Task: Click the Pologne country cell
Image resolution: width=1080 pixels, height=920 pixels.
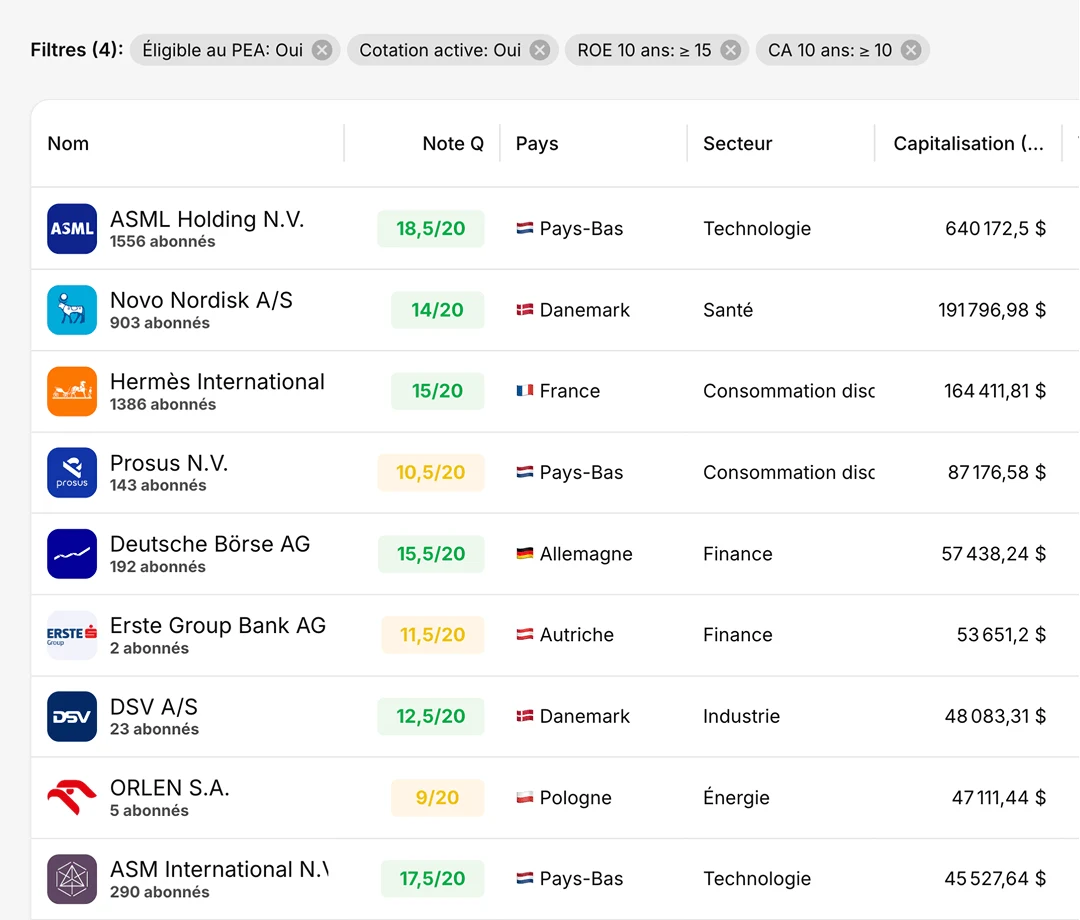Action: 576,797
